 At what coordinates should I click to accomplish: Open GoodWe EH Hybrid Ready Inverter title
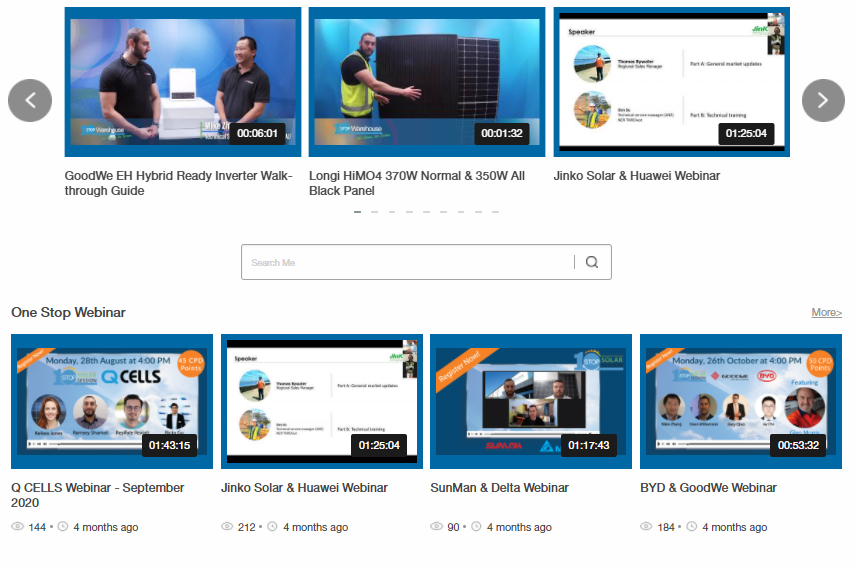click(178, 183)
